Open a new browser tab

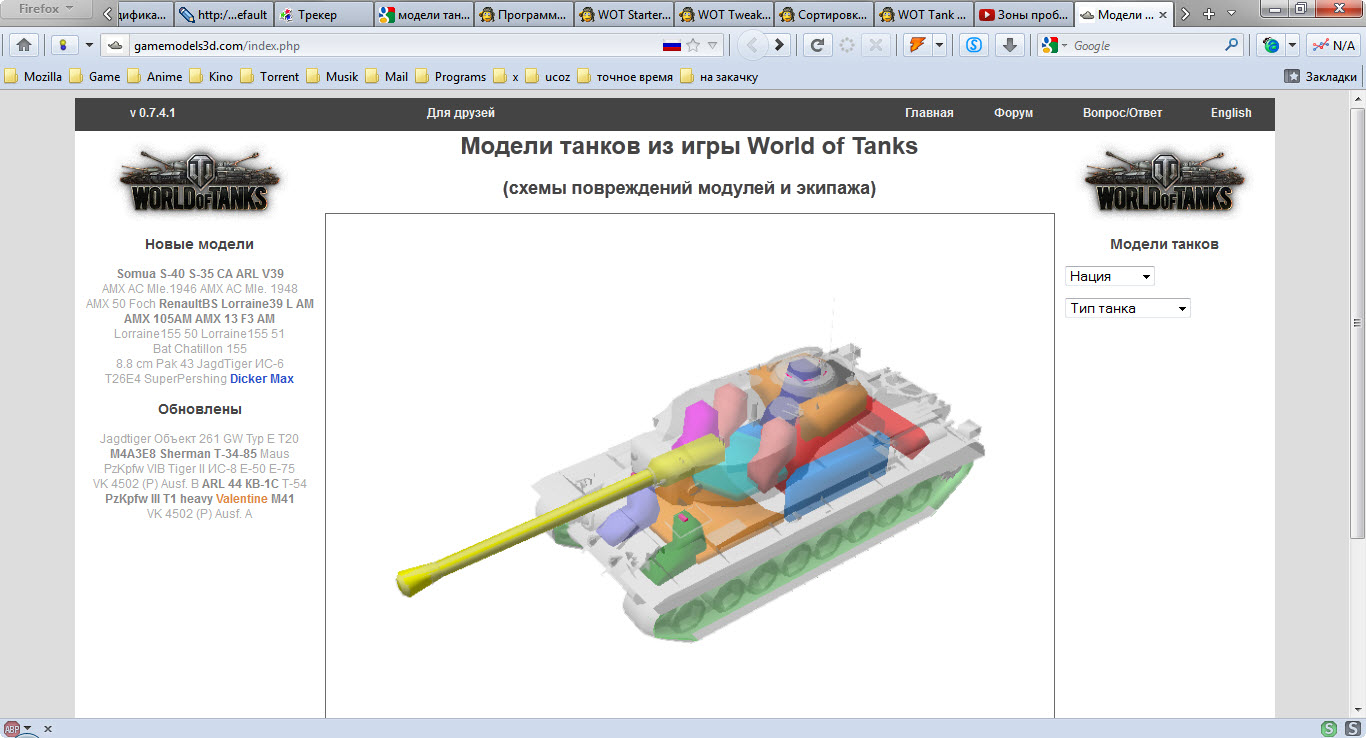coord(1209,15)
